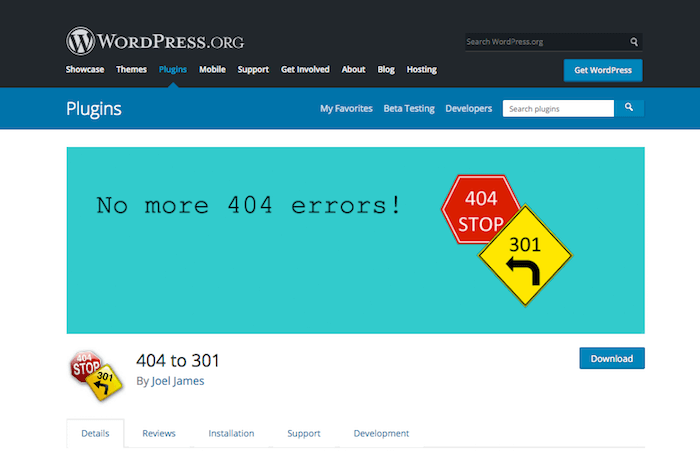Open the Blog link
Viewport: 700px width, 453px height.
[386, 69]
